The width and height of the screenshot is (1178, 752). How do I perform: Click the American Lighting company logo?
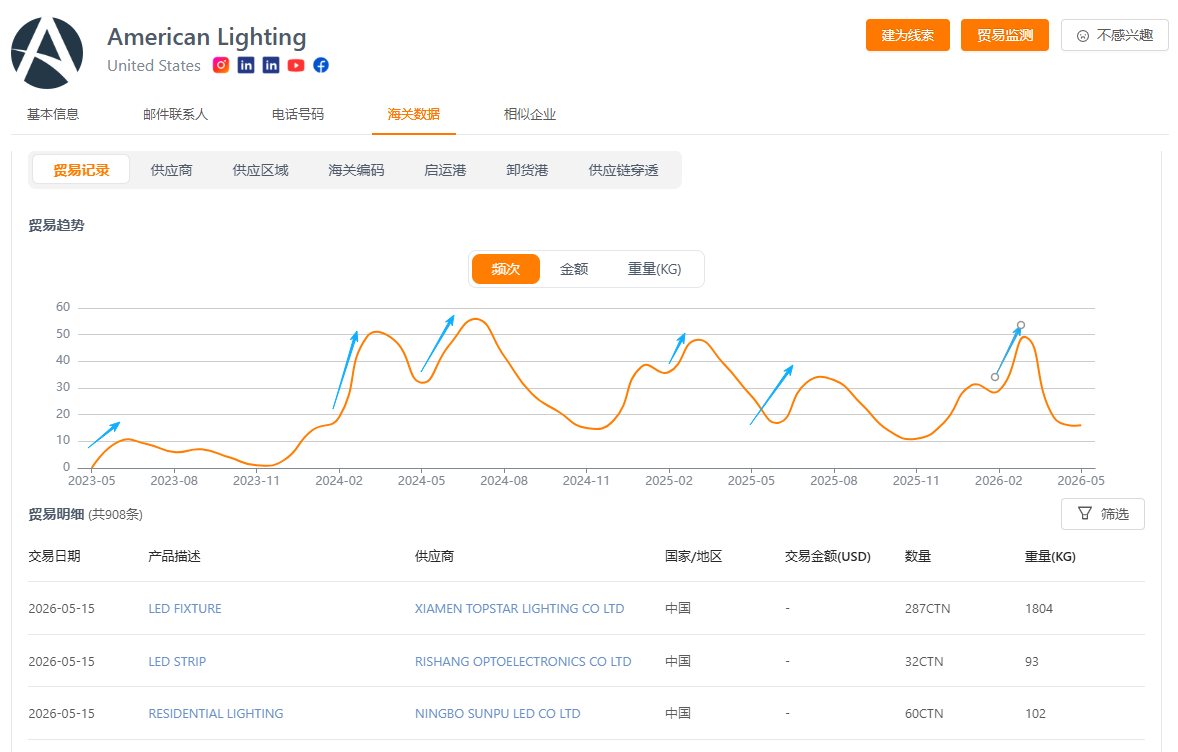point(47,53)
